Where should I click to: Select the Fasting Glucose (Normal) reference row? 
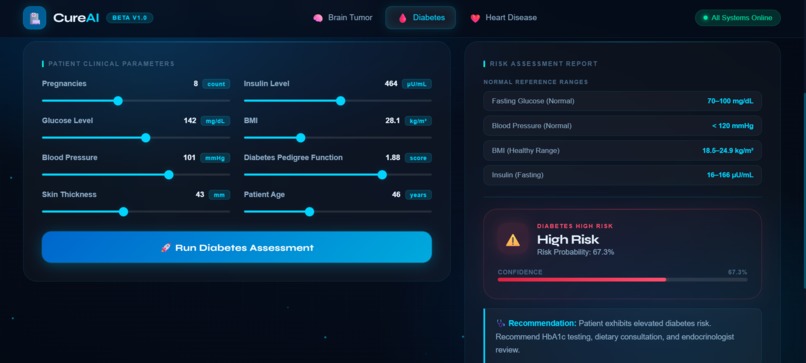pyautogui.click(x=622, y=101)
